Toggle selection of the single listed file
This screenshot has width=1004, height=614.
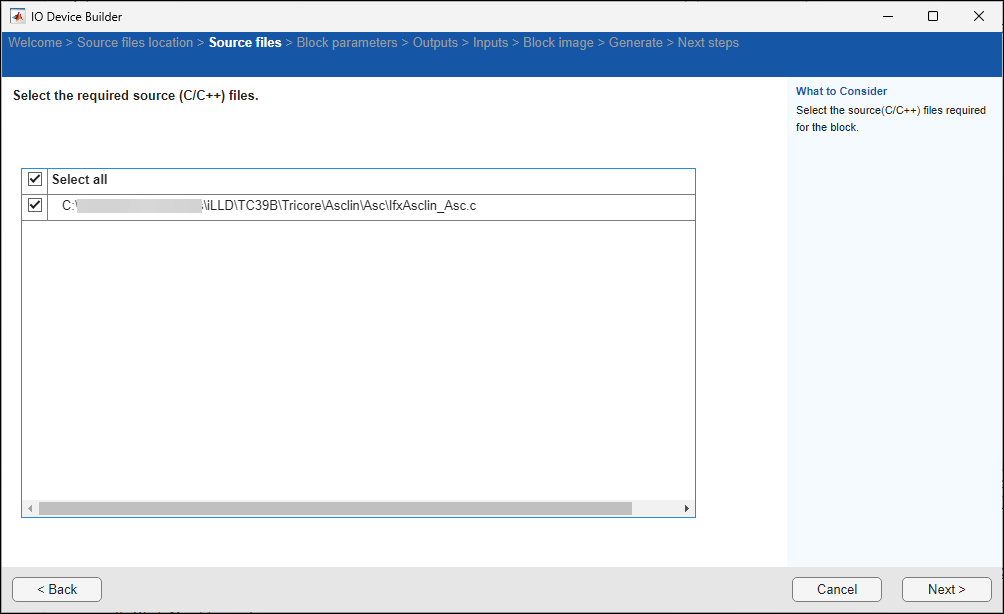34,204
